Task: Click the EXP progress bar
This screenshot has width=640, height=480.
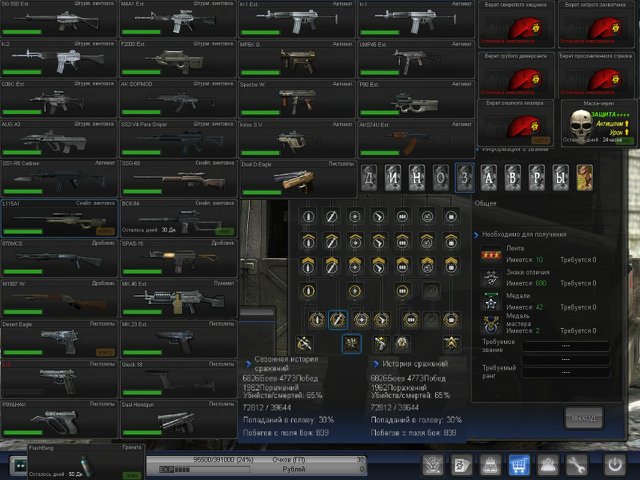Action: pos(204,469)
